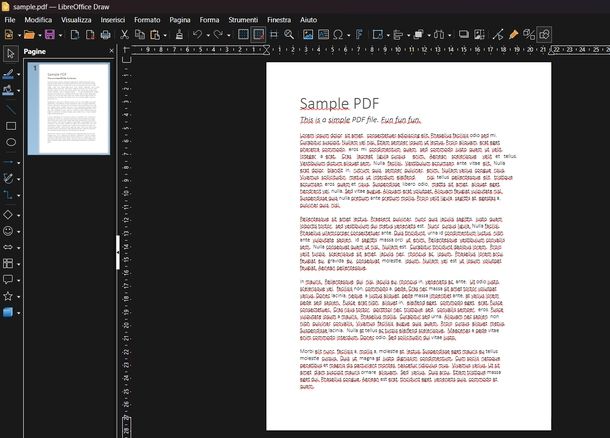Expand the Symbol Shapes dropdown arrow

coord(18,231)
